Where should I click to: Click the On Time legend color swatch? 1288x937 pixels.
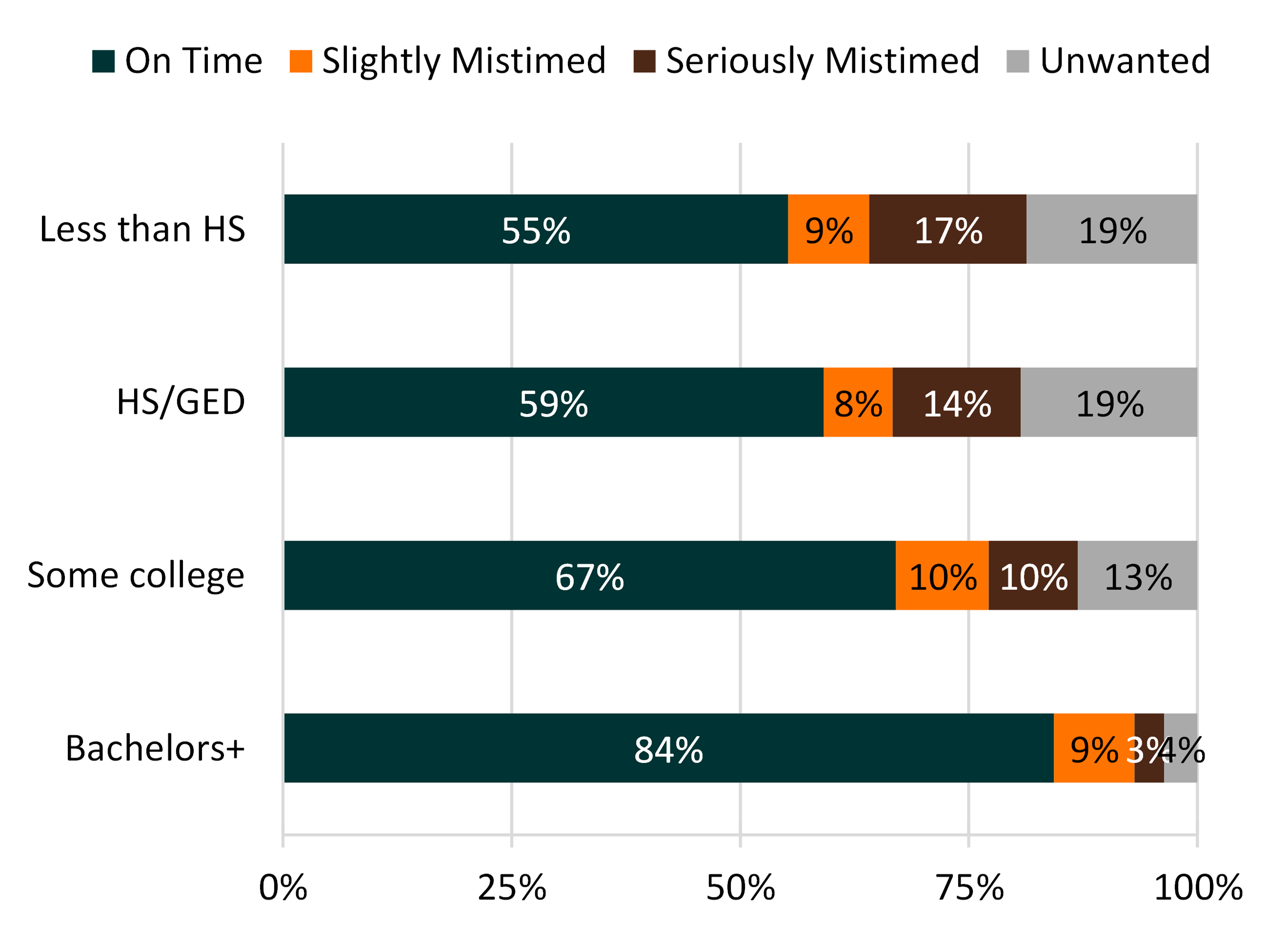click(x=103, y=61)
